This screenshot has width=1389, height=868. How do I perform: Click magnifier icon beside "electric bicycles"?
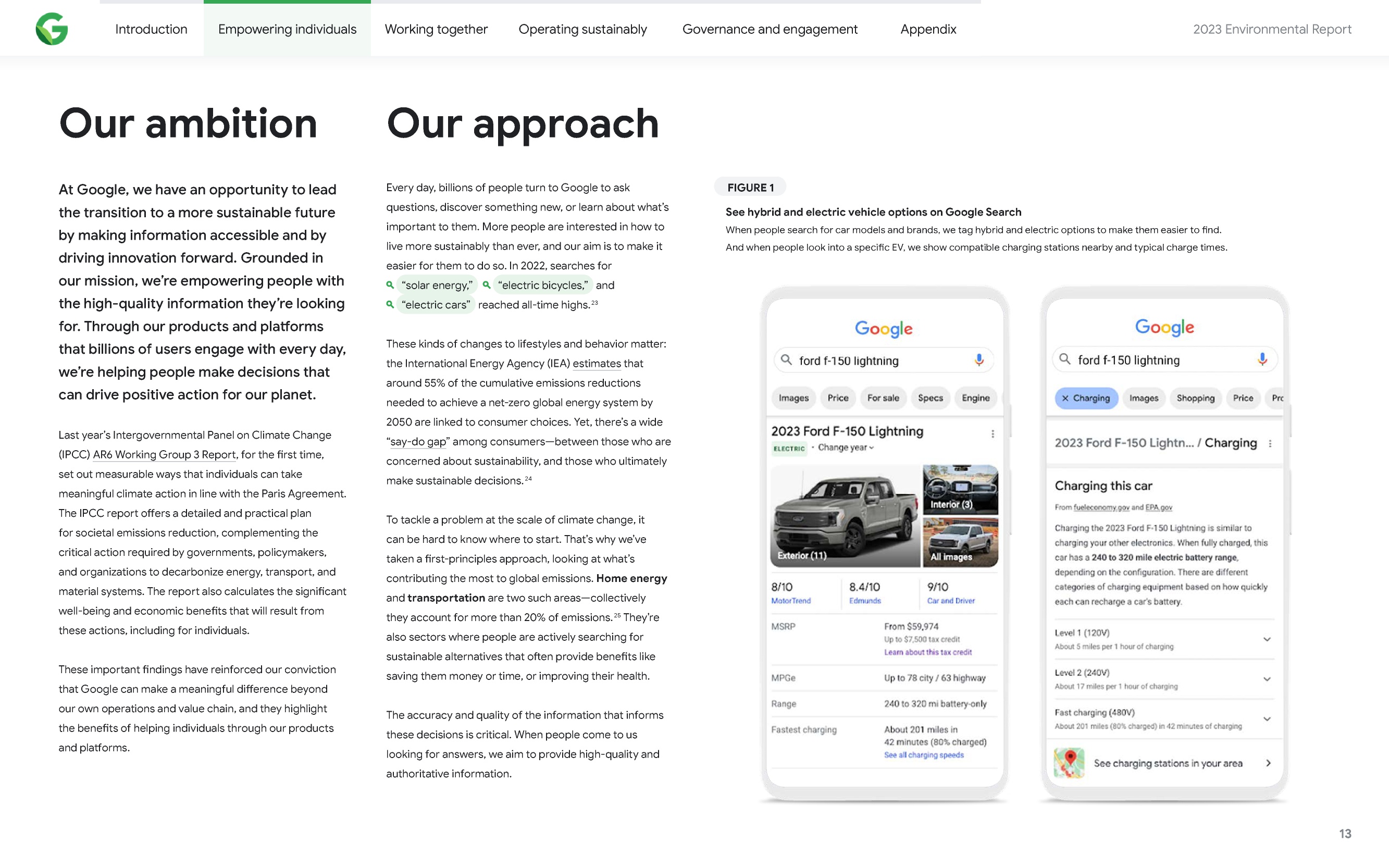pos(487,285)
